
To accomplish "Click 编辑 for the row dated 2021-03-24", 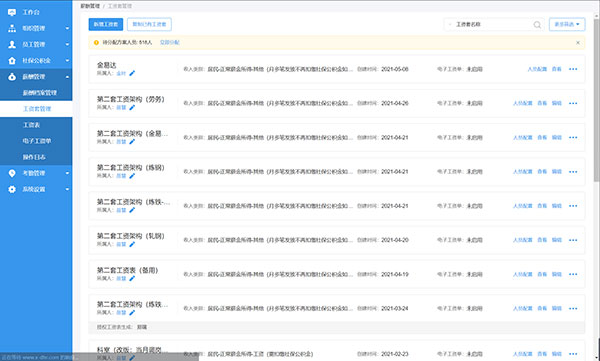I will pyautogui.click(x=557, y=308).
